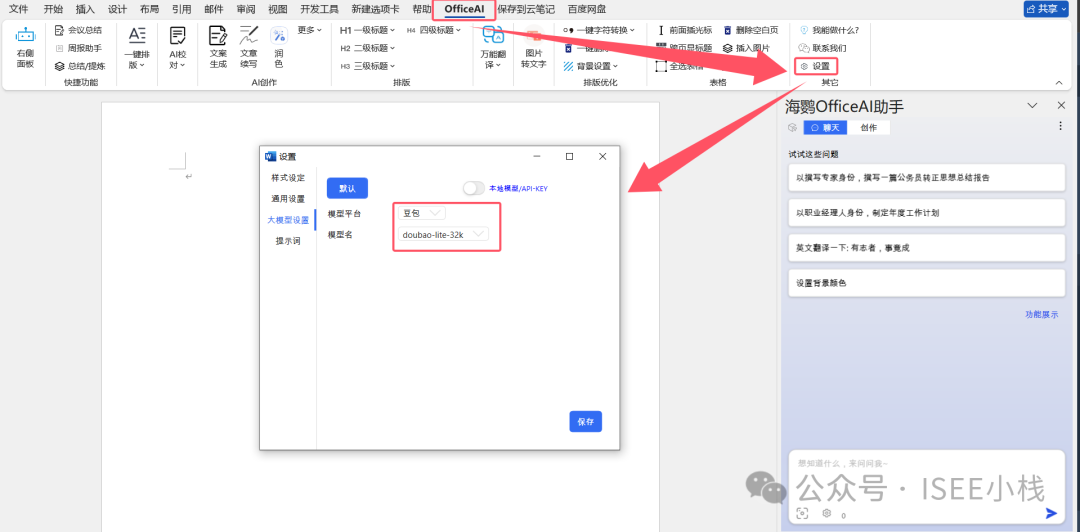
Task: Open the assistant panel three-dot menu
Action: pyautogui.click(x=1060, y=127)
